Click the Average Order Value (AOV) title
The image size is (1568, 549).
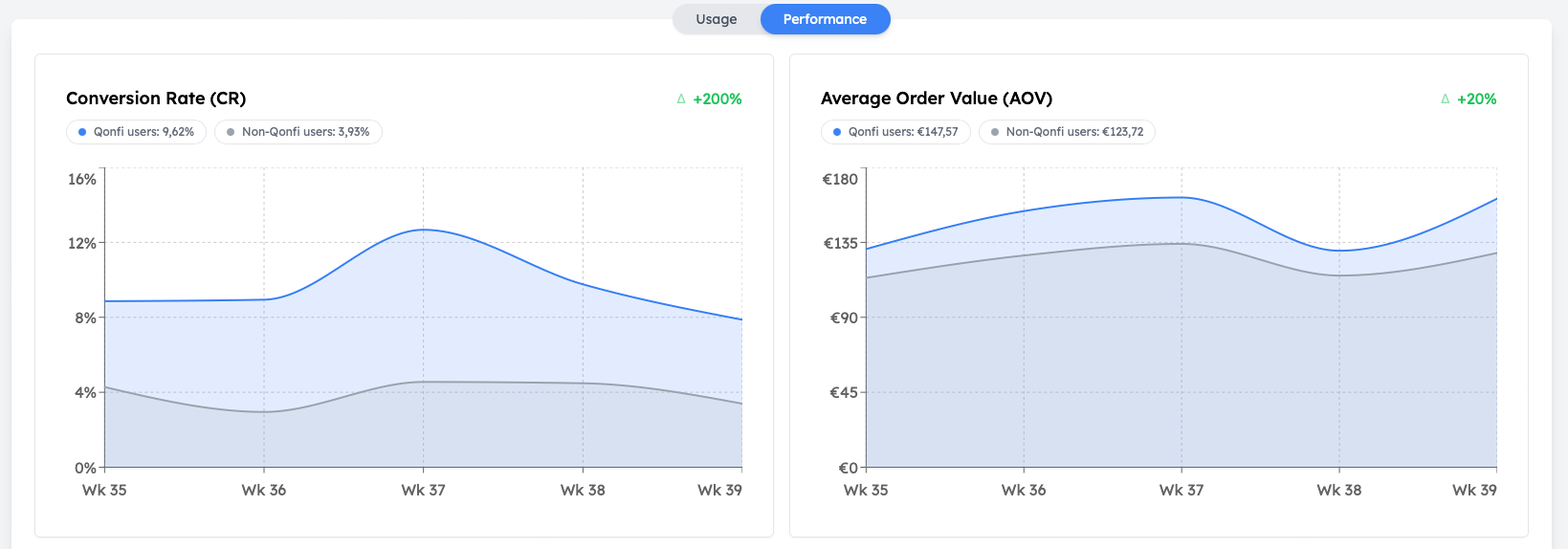(x=936, y=99)
